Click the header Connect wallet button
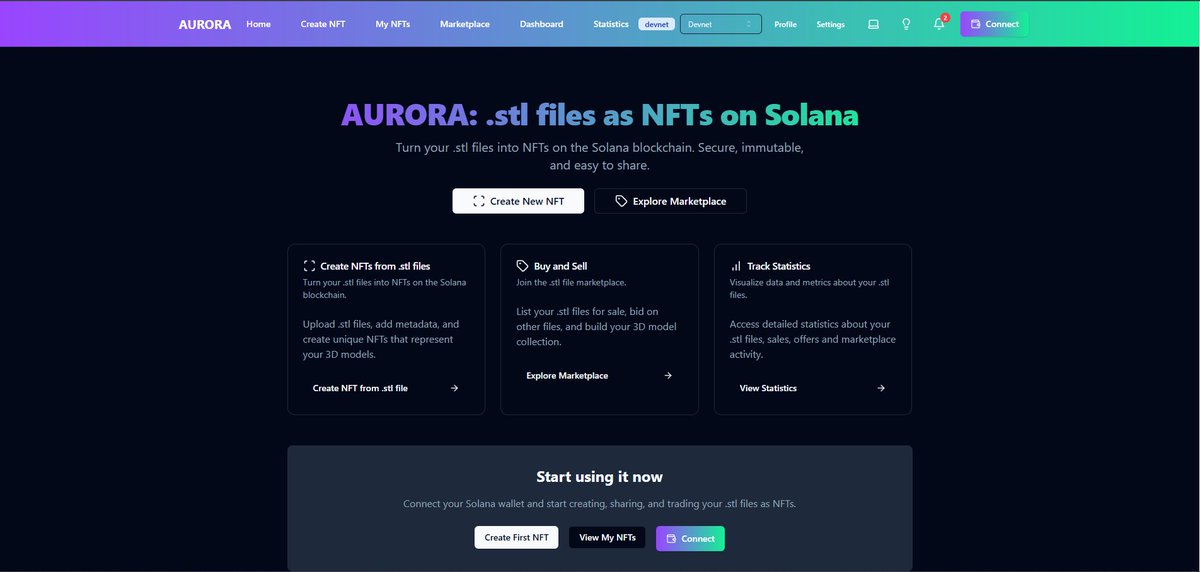Screen dimensions: 1200x572 pyautogui.click(x=994, y=24)
